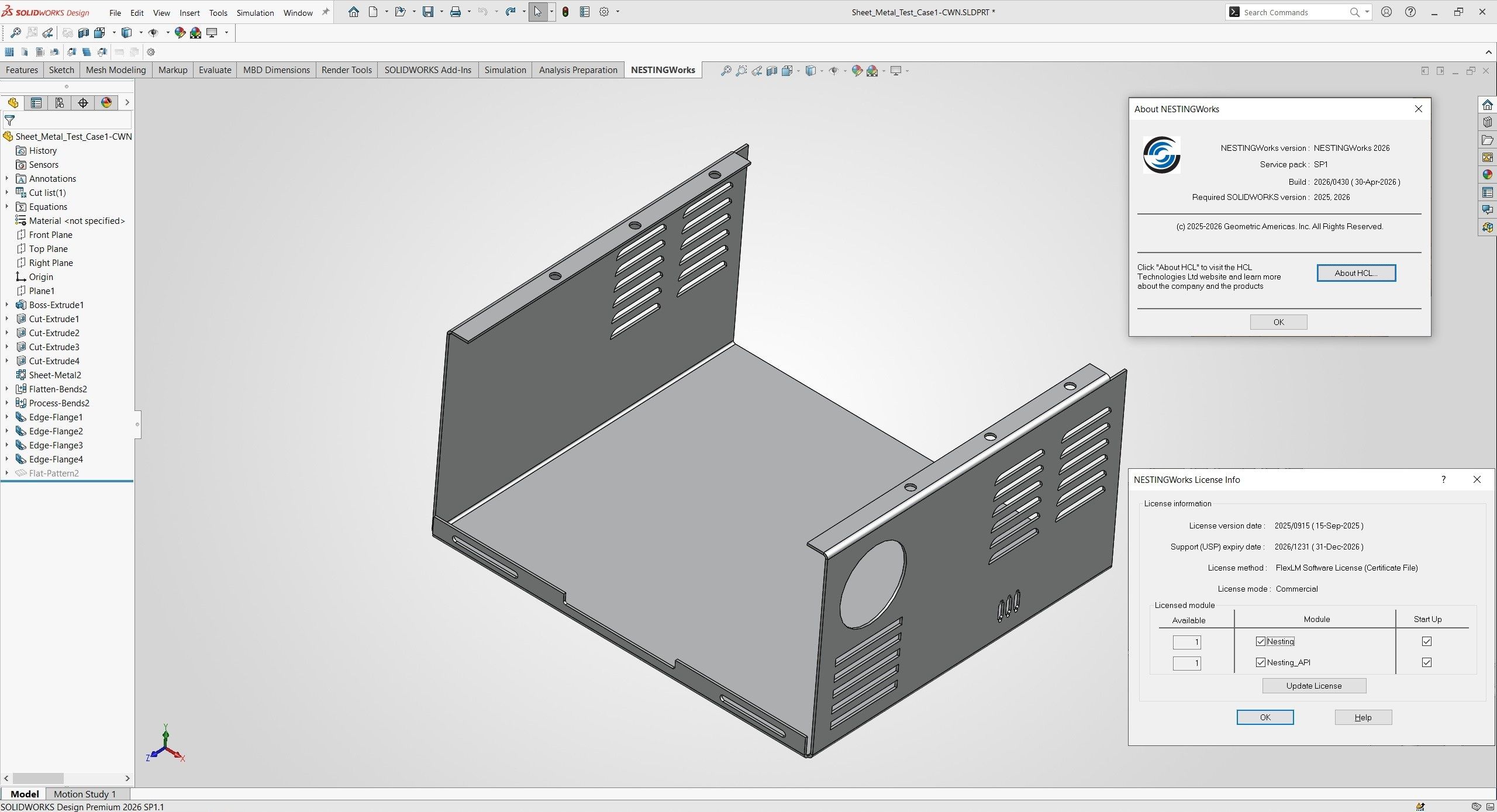The height and width of the screenshot is (812, 1497).
Task: Open the FeatureManager design tree tab icon
Action: 13,103
